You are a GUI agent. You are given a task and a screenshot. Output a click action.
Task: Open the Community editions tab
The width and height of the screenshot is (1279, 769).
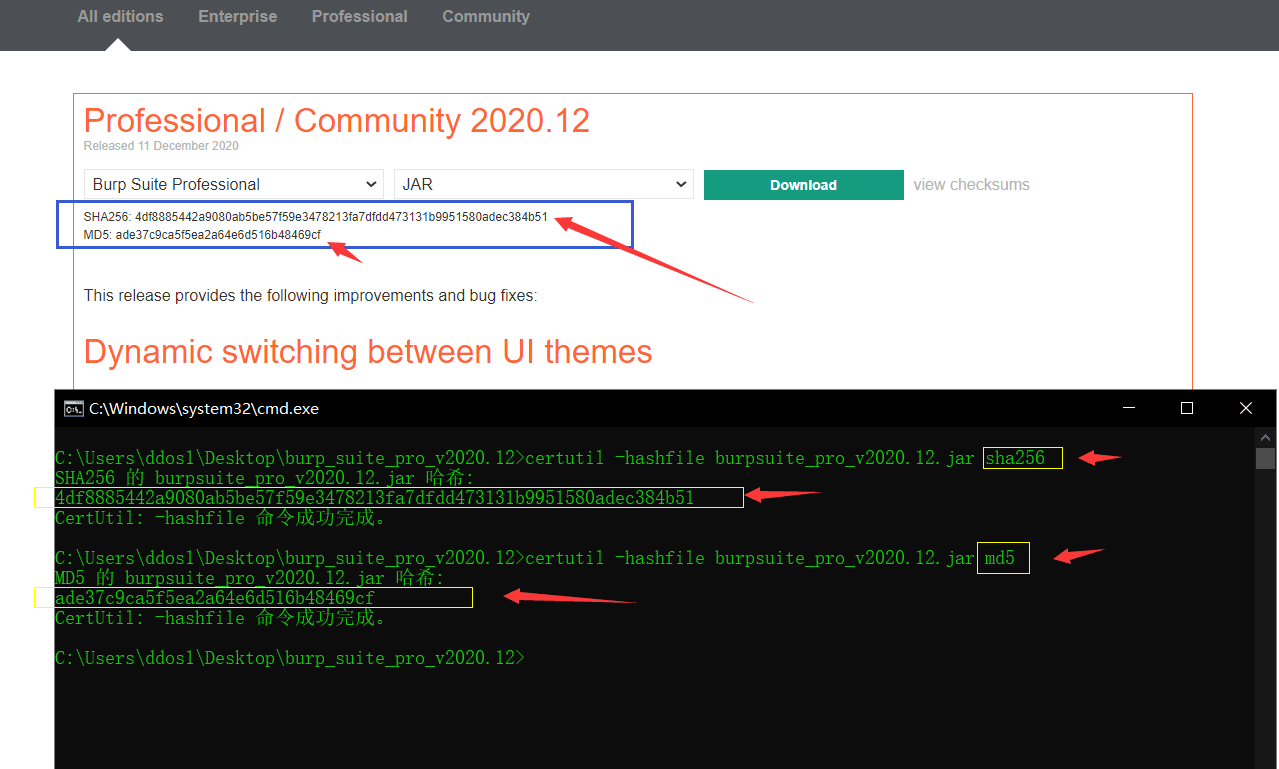pos(486,16)
